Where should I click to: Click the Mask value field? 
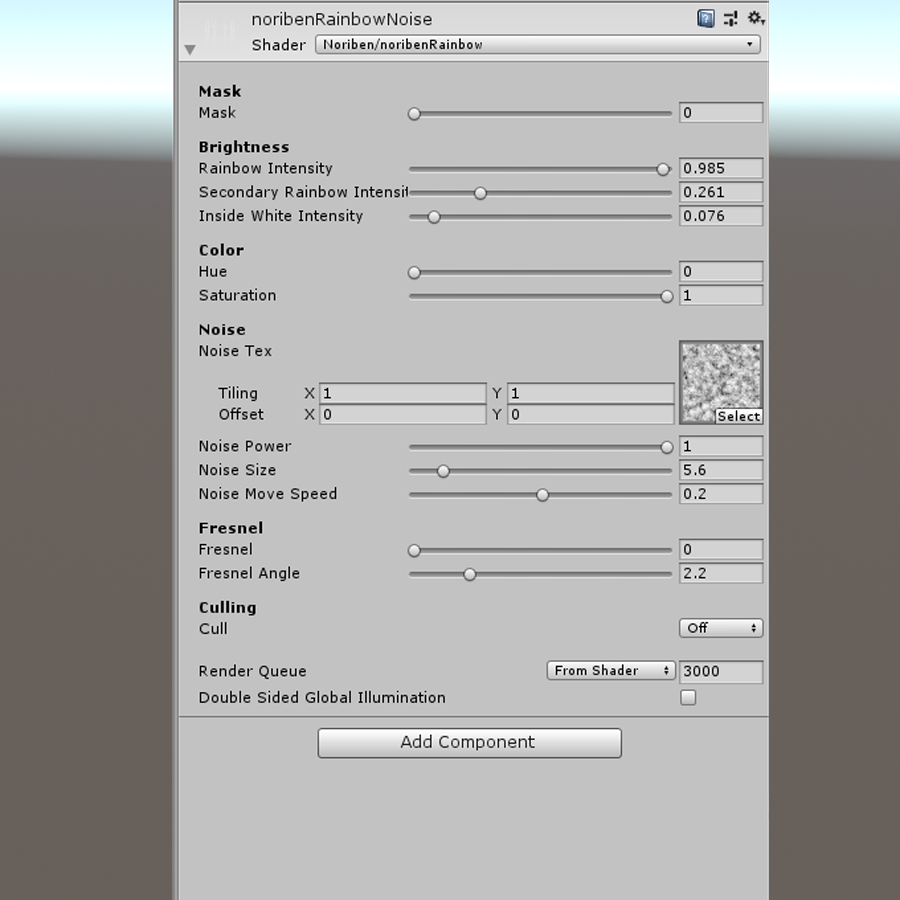pyautogui.click(x=721, y=112)
